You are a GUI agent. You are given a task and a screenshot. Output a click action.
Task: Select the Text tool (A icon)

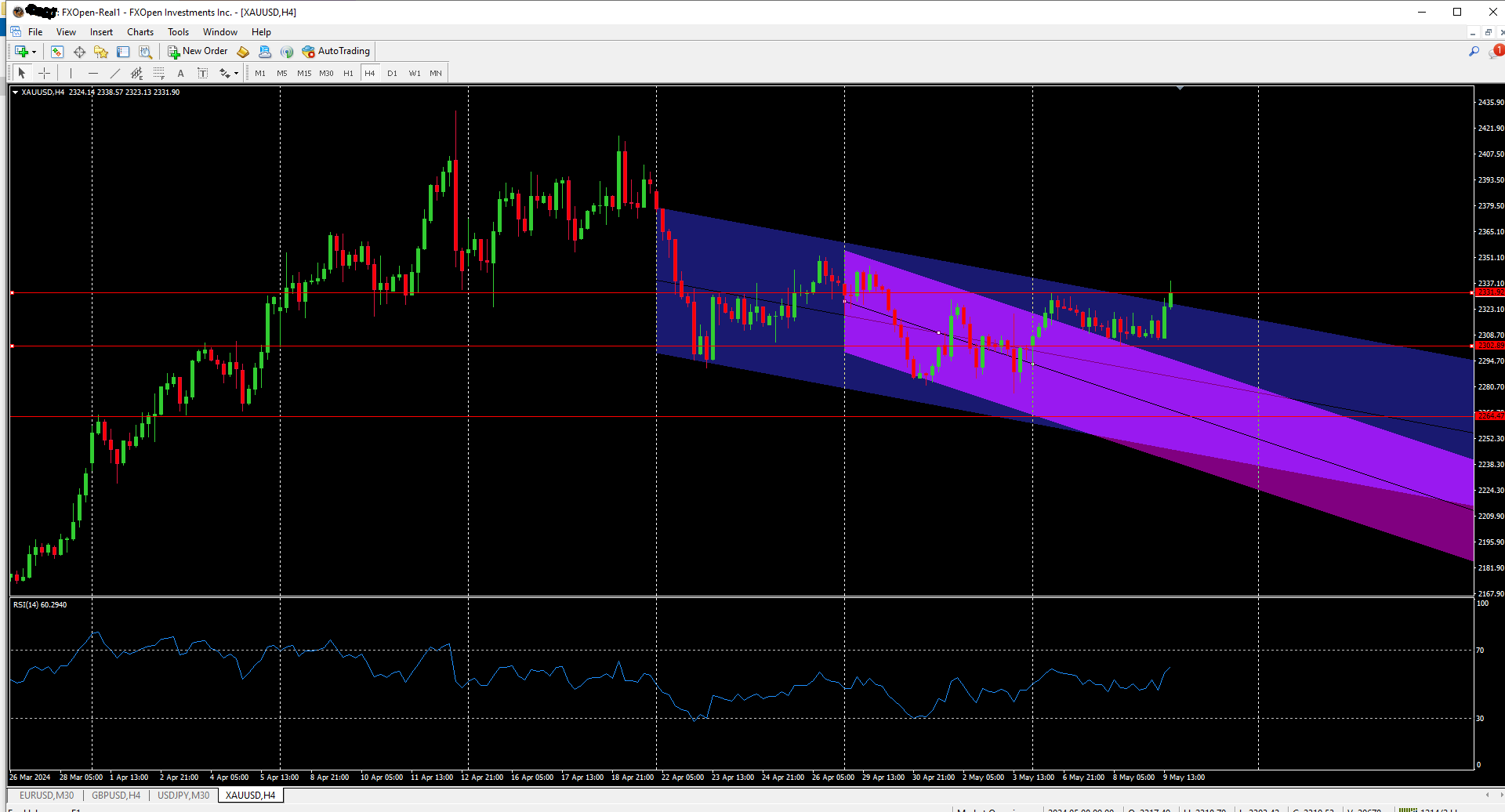(x=181, y=73)
